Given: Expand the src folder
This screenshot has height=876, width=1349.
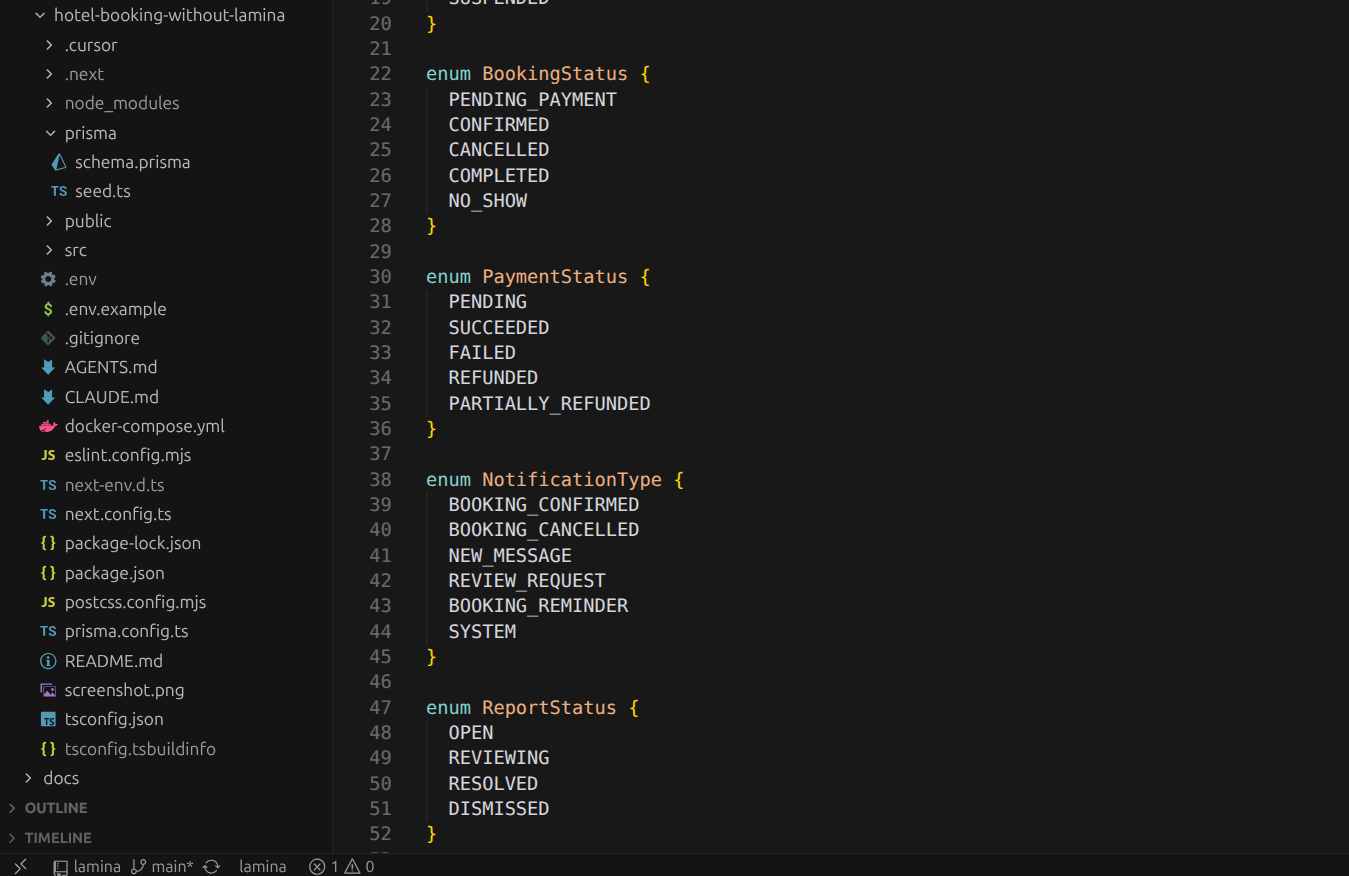Looking at the screenshot, I should 50,250.
